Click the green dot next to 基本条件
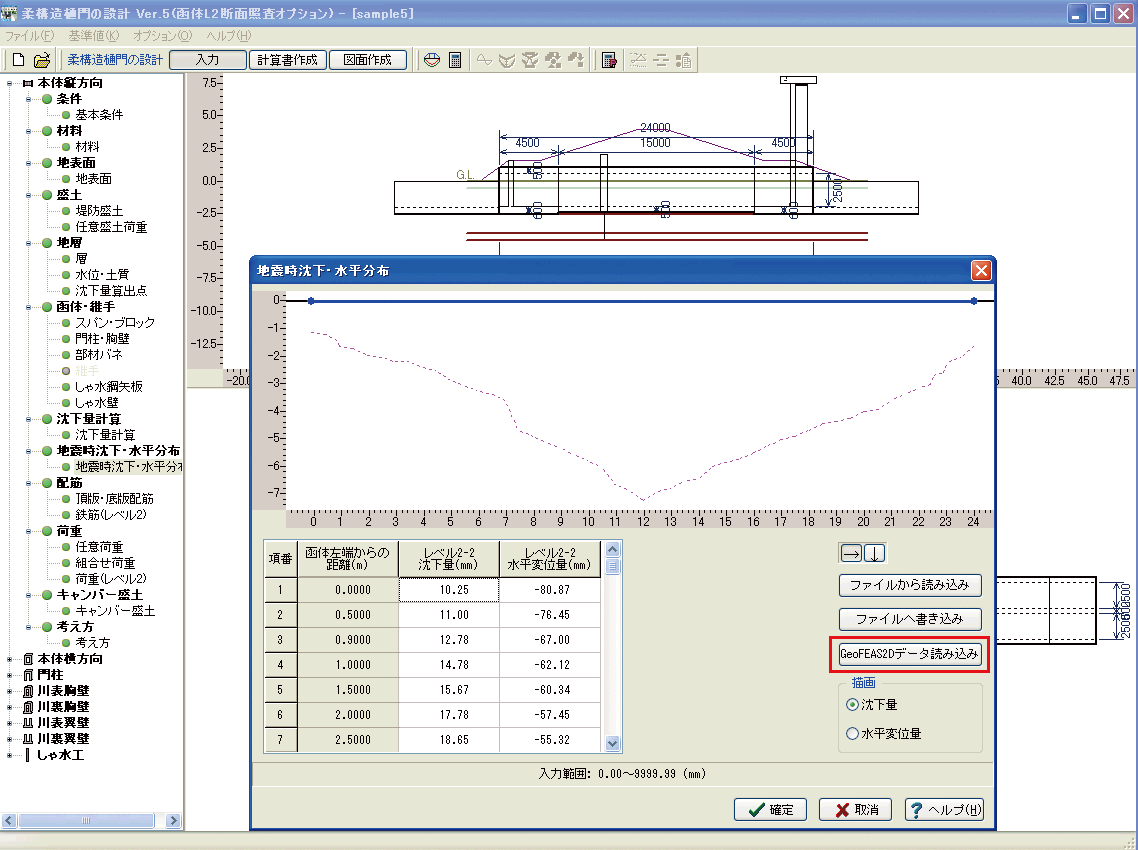This screenshot has width=1138, height=850. pos(66,115)
